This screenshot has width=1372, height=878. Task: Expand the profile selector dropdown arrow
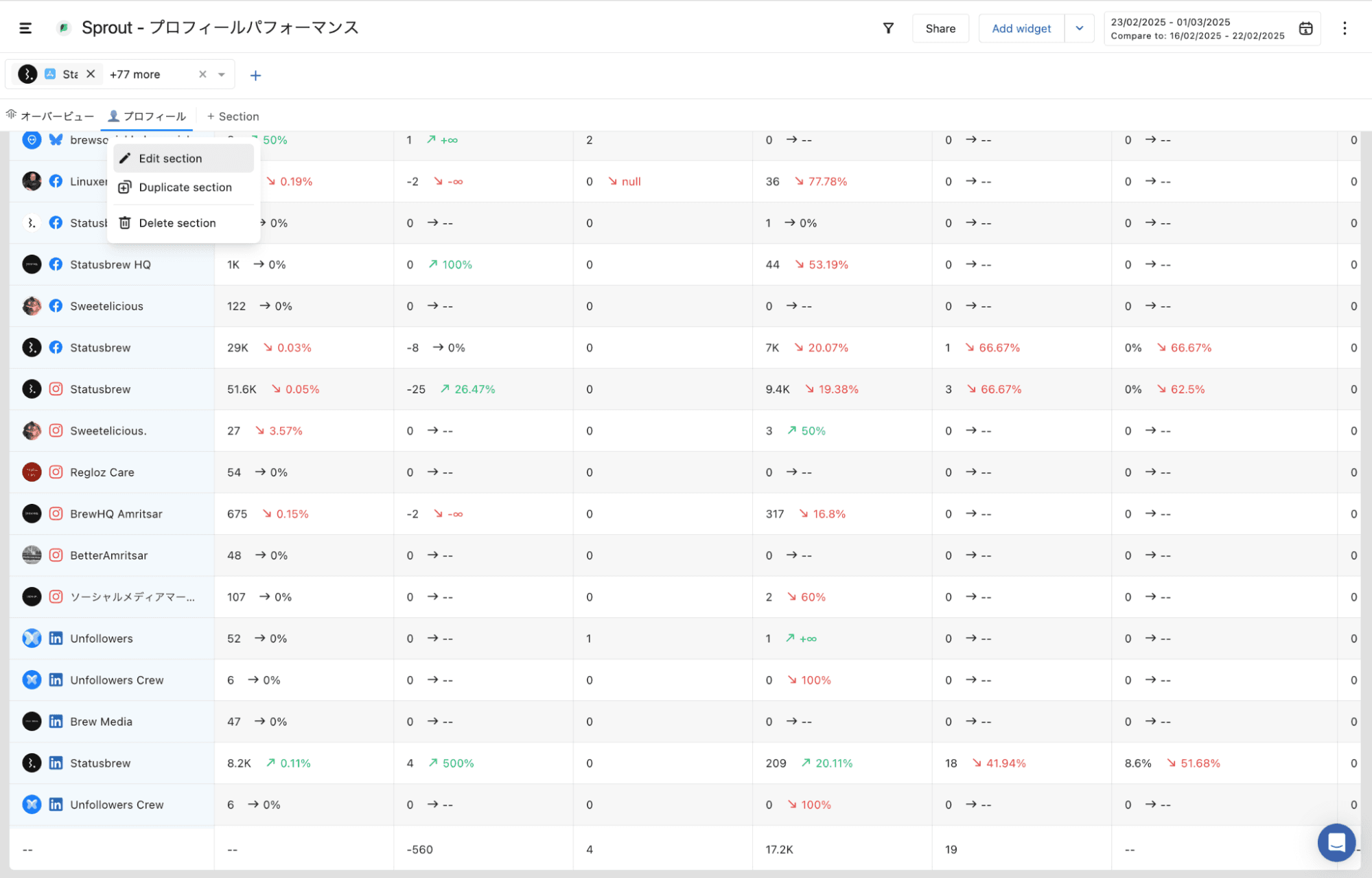tap(222, 74)
